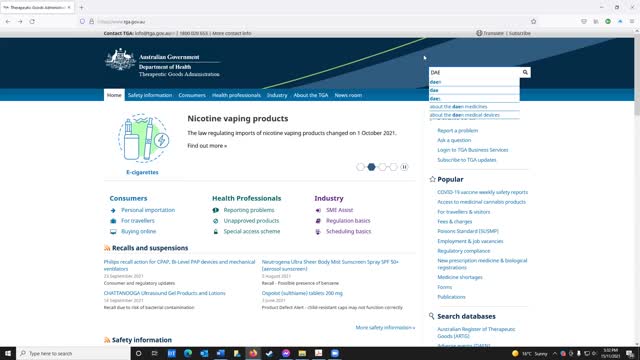Select the fourth carousel slide dot
Screen dimensions: 640x360
point(393,167)
